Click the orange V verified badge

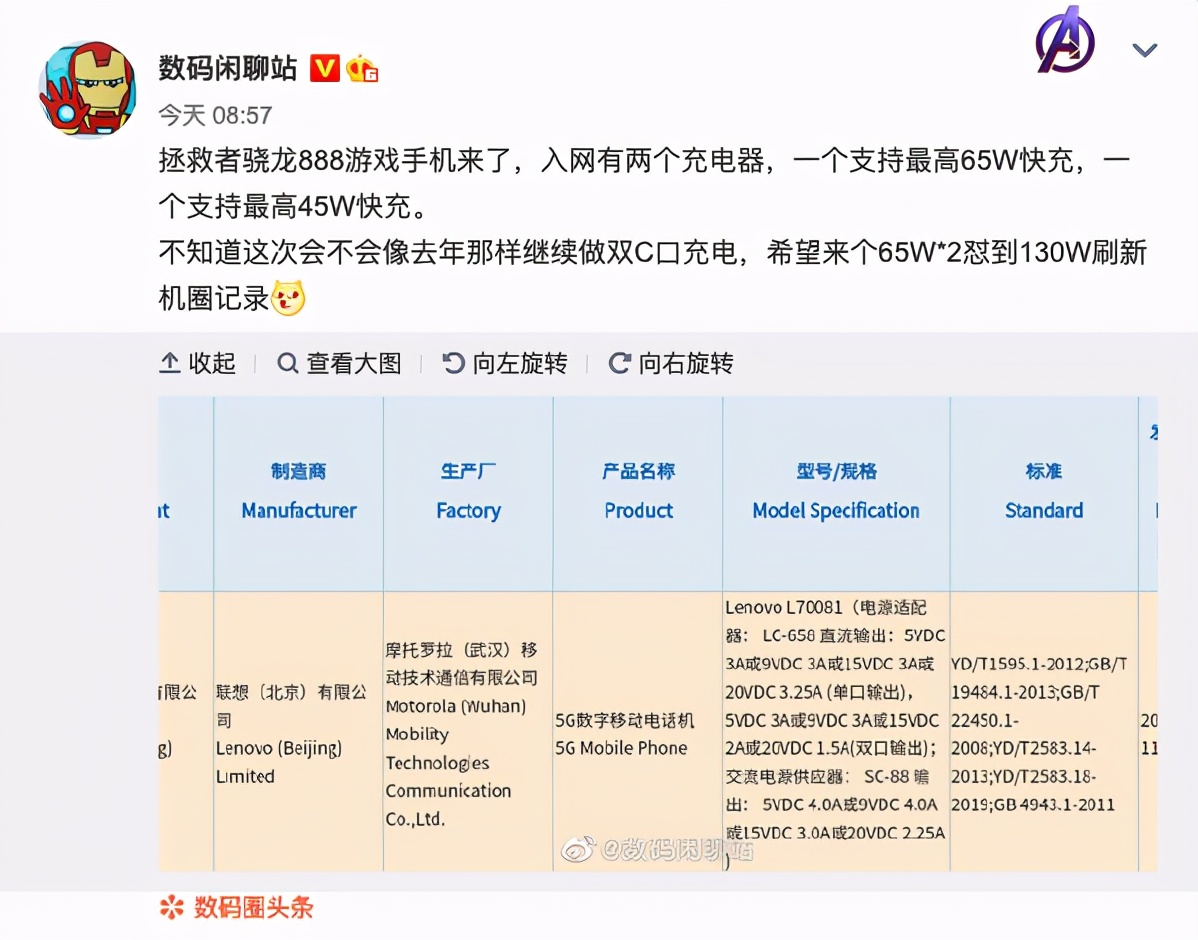324,69
